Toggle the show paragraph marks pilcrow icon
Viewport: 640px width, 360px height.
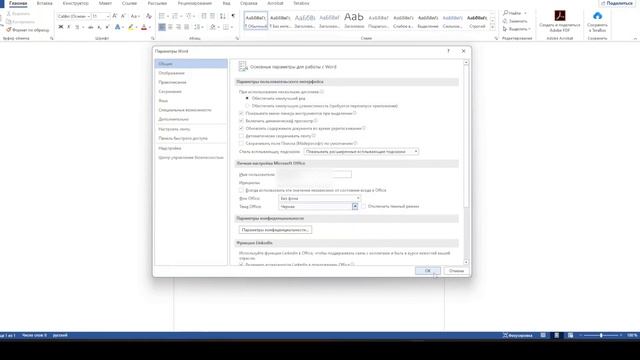(233, 16)
